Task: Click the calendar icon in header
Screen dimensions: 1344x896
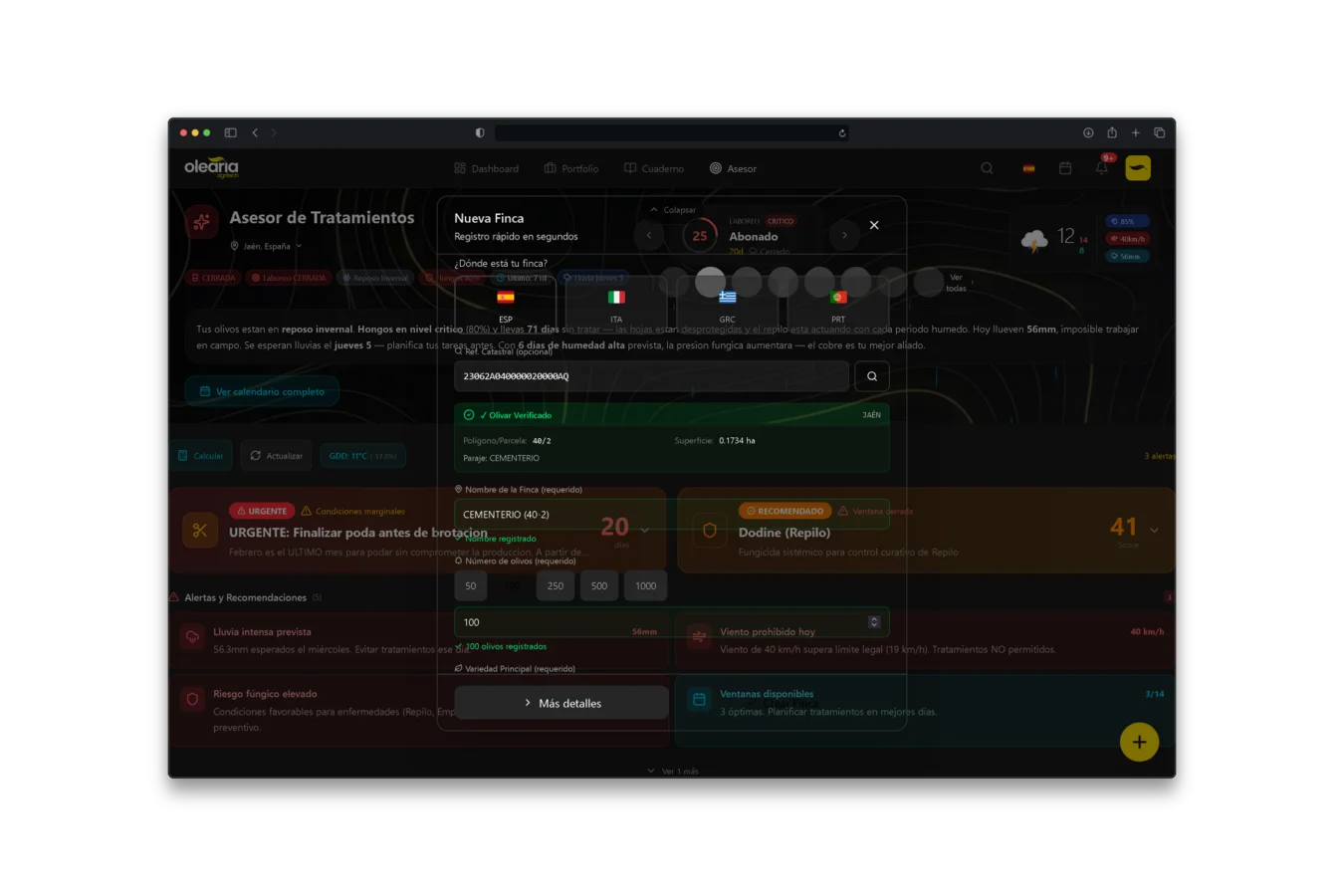Action: click(1065, 168)
